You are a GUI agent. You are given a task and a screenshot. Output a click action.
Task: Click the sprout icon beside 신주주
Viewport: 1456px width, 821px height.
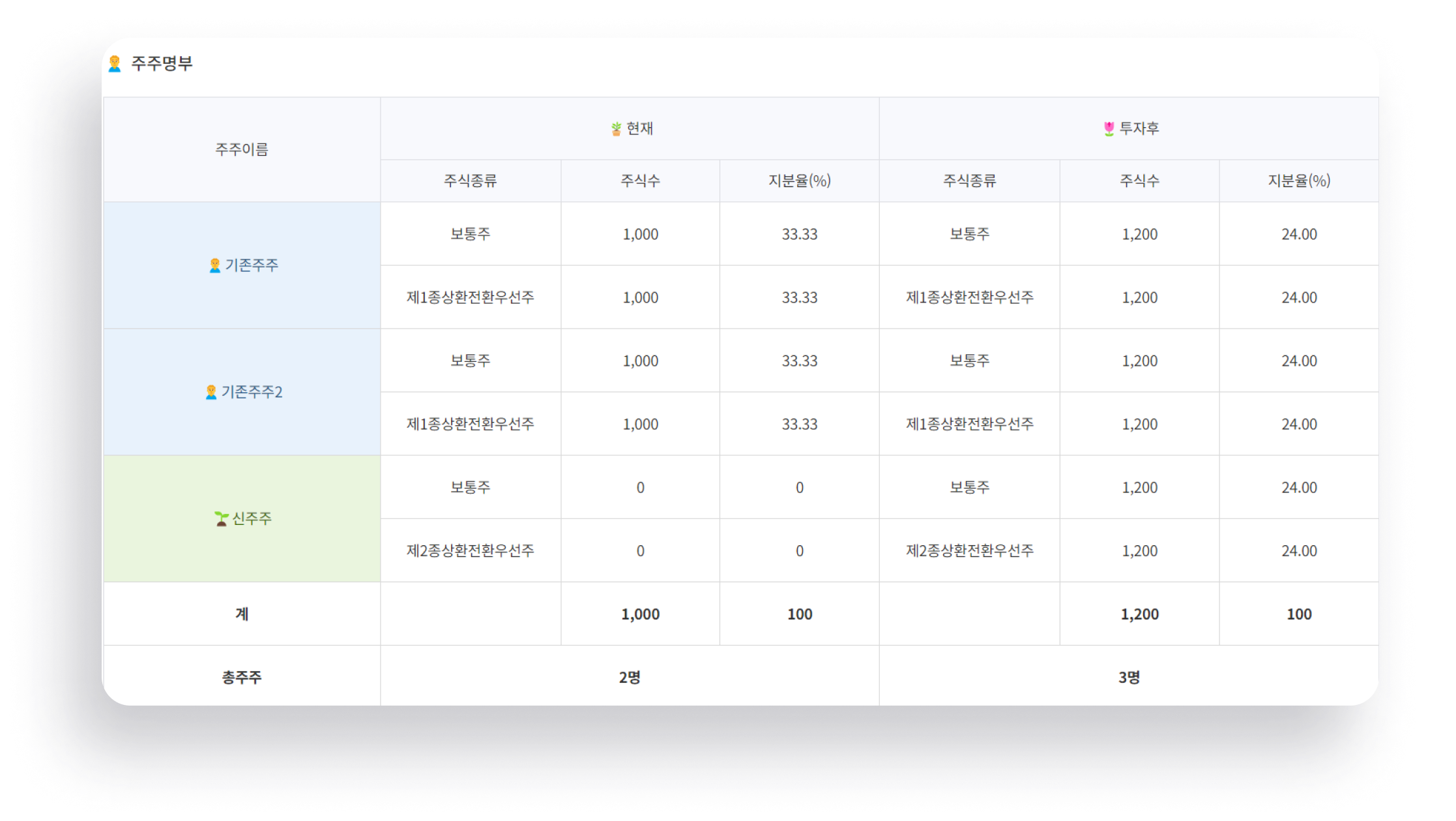click(x=222, y=518)
